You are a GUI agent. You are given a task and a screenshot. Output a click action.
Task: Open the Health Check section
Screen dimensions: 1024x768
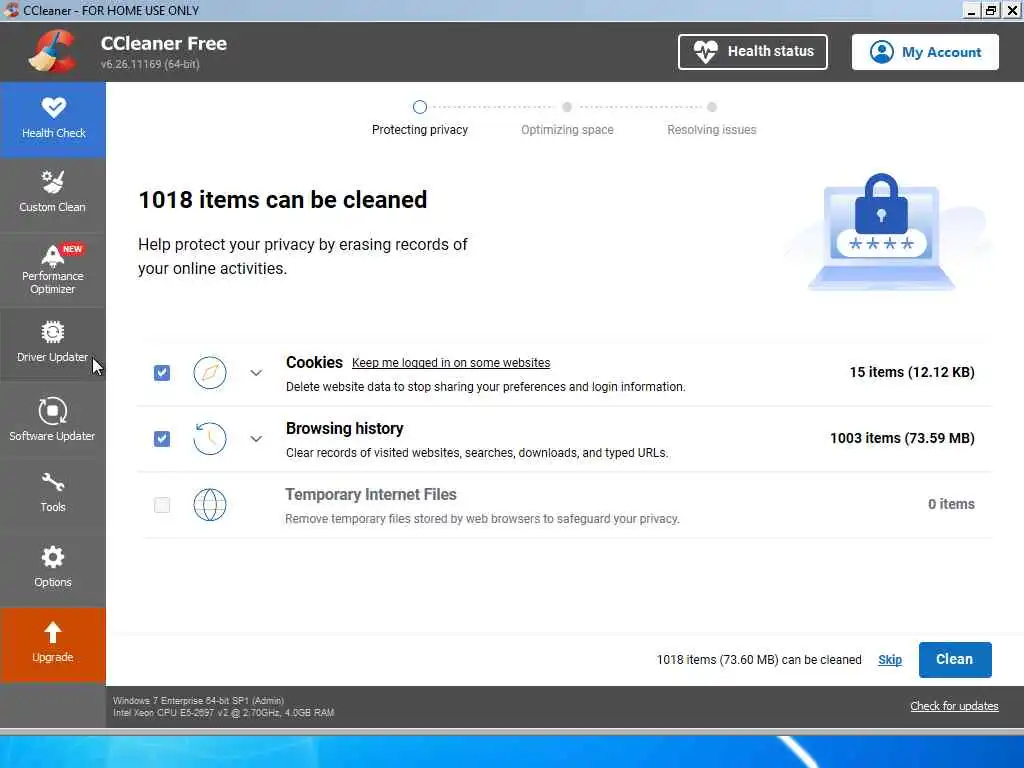coord(53,120)
